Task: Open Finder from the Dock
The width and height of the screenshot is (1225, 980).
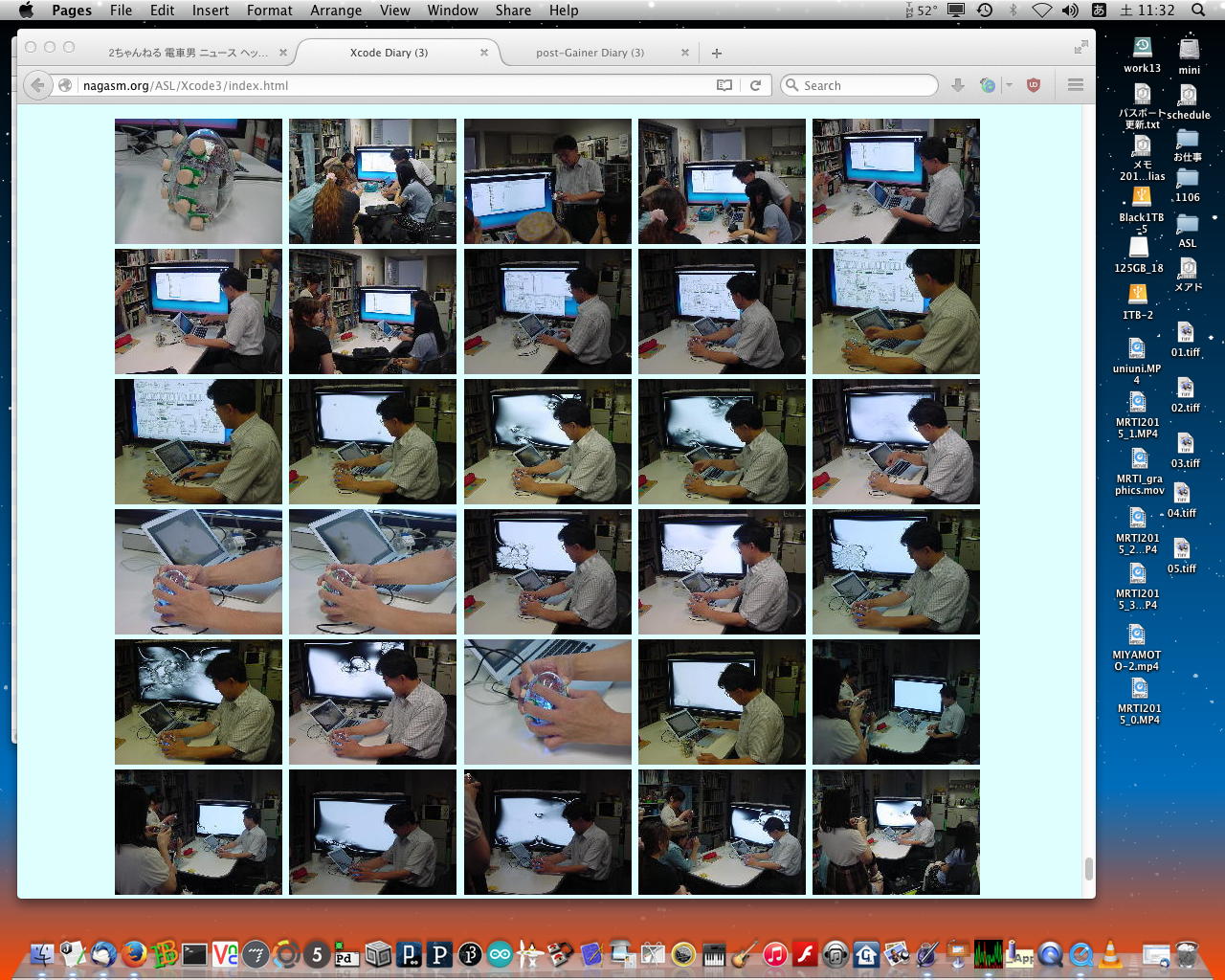Action: pos(42,953)
